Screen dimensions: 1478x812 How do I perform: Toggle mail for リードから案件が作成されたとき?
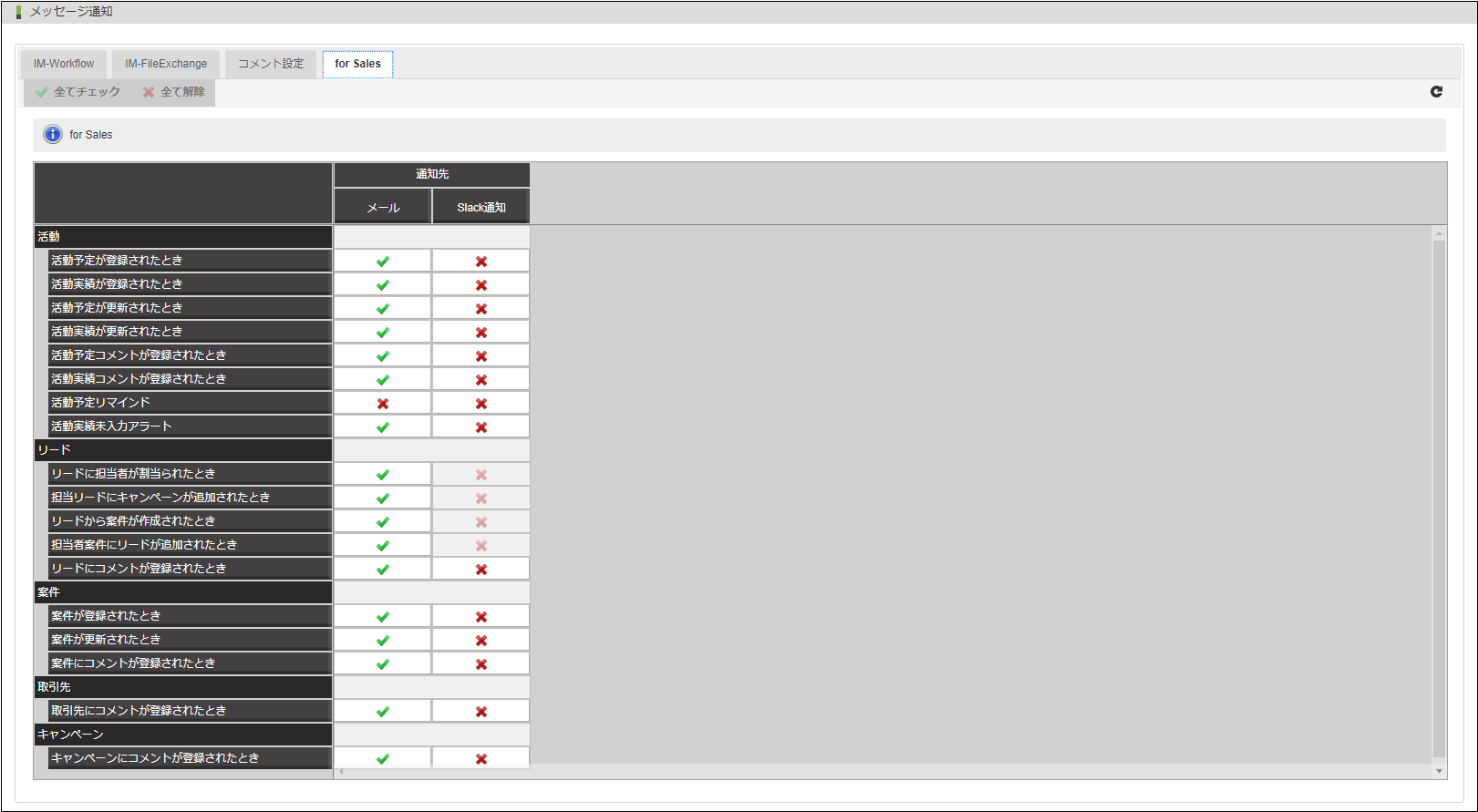383,521
